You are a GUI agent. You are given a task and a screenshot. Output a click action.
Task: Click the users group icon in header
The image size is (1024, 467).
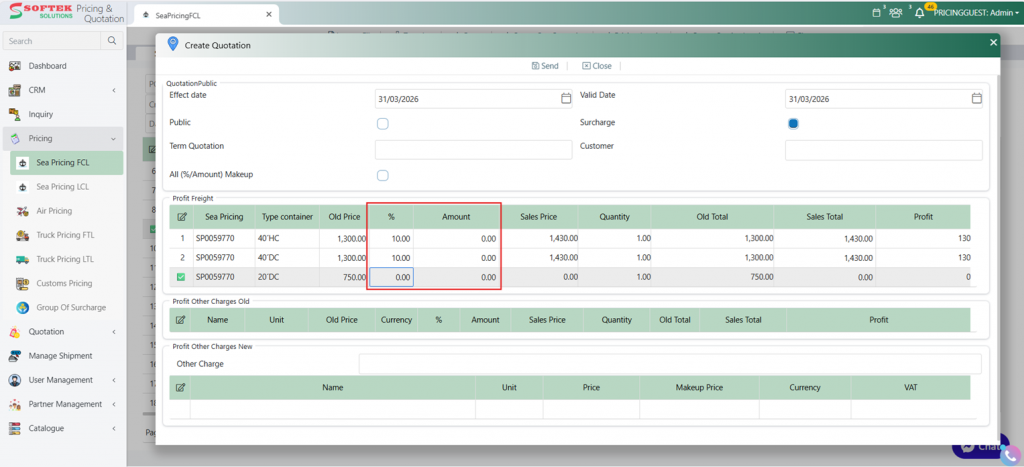895,13
